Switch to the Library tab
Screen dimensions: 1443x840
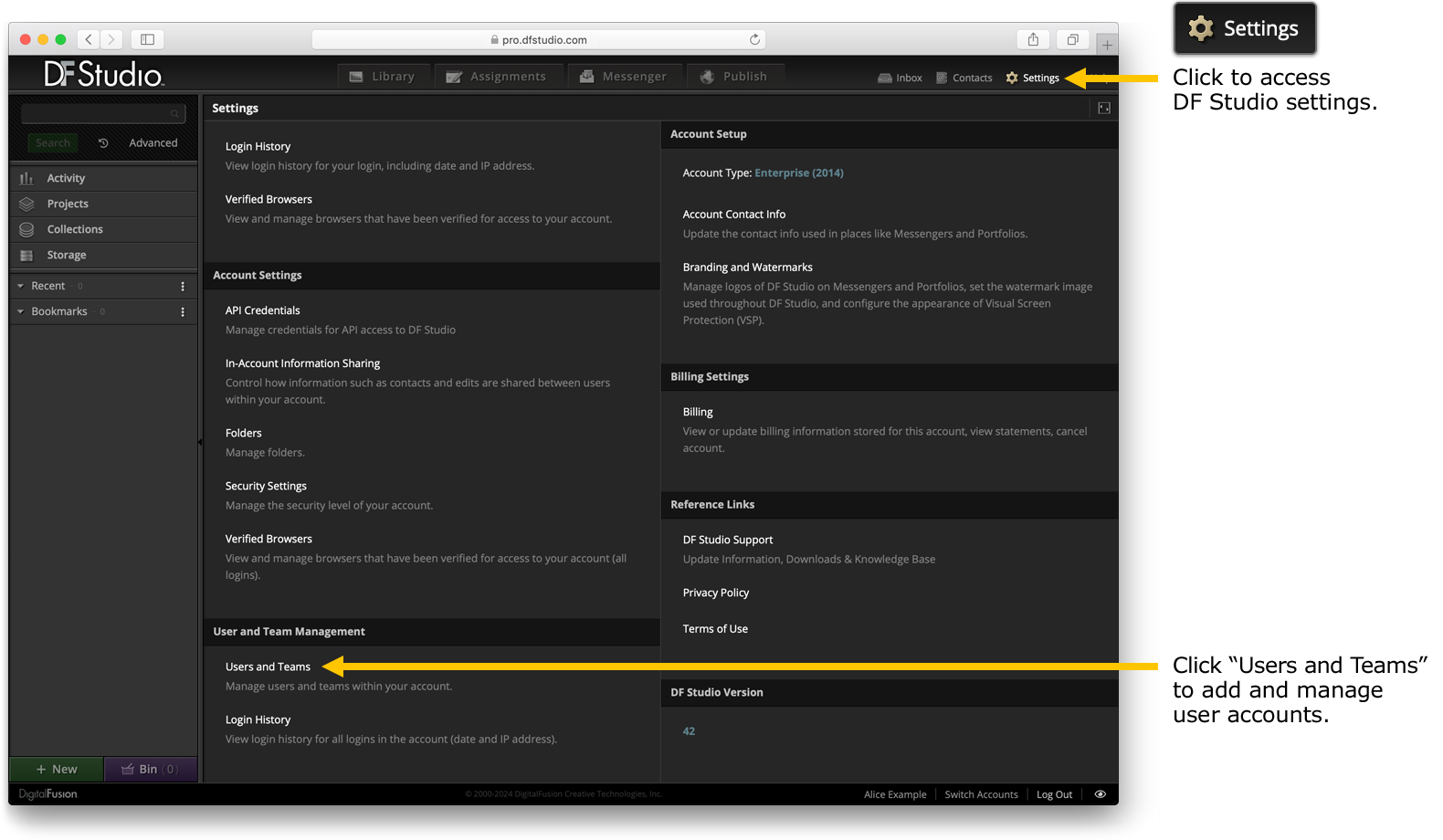[384, 77]
